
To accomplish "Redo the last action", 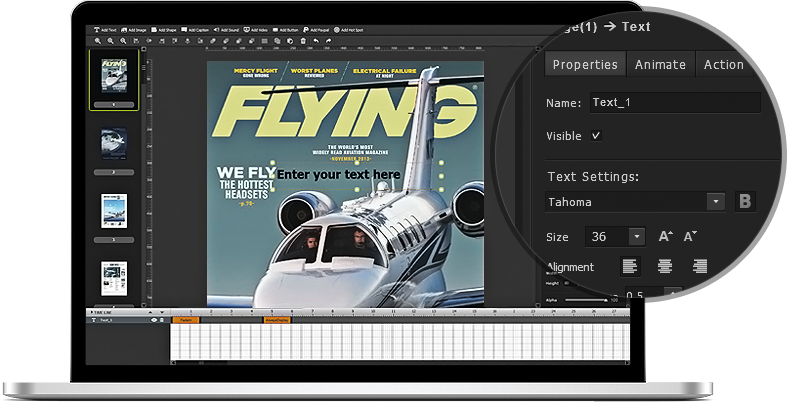I will point(328,41).
